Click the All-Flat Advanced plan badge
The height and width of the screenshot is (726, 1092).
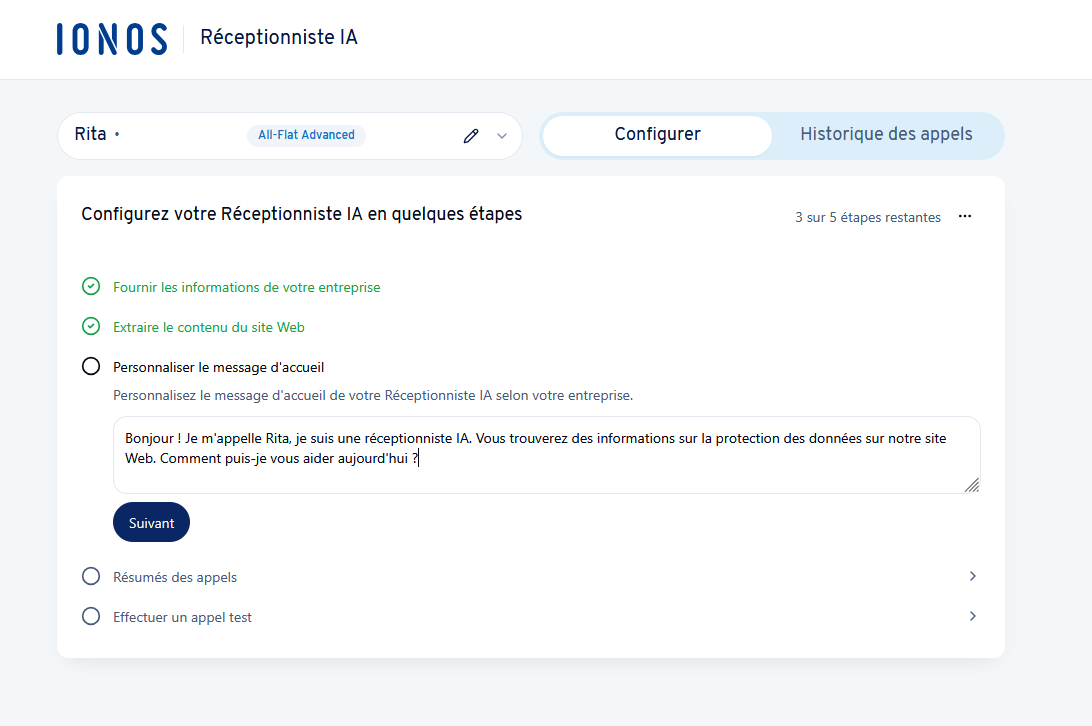306,135
